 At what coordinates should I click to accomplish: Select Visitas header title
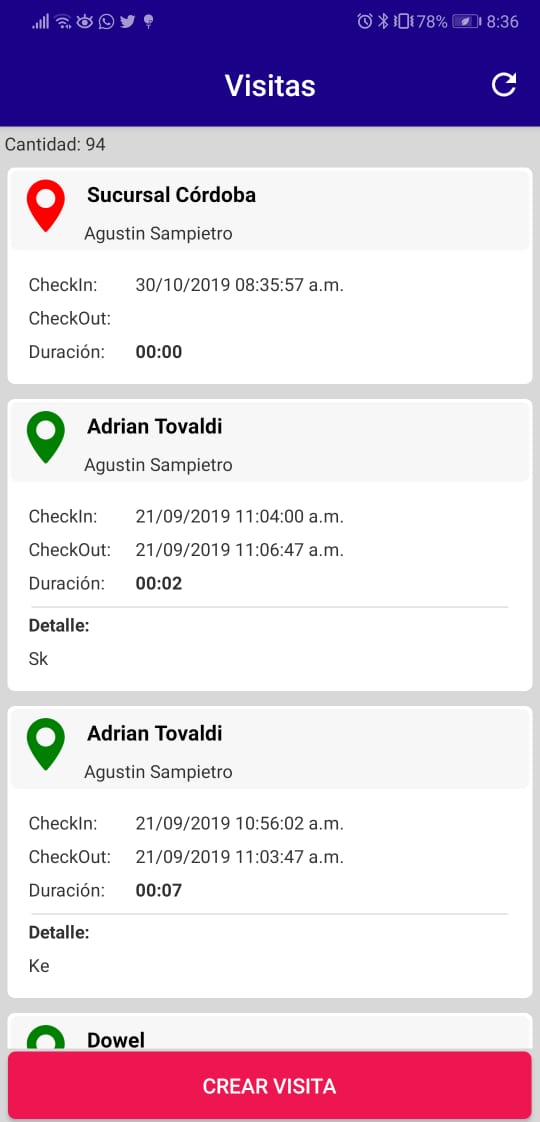click(270, 86)
